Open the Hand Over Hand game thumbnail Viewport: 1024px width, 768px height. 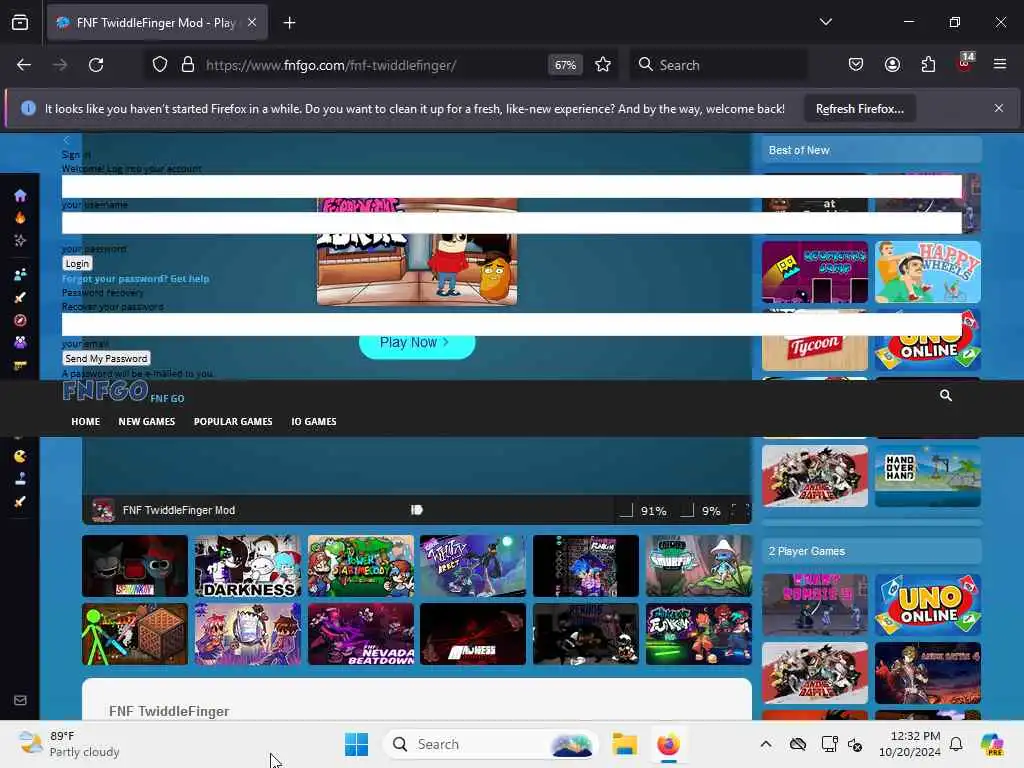tap(927, 476)
